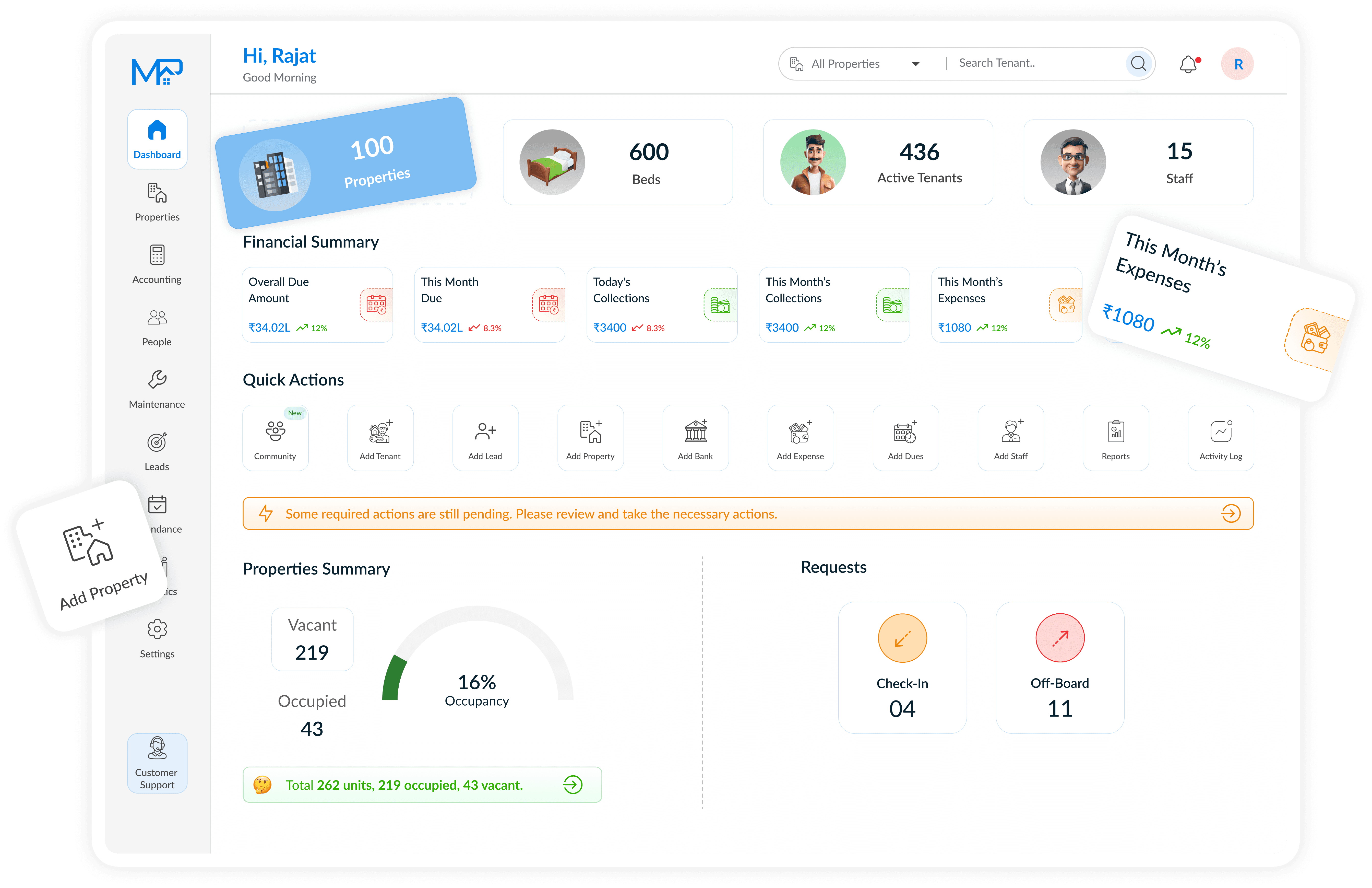Open the Check-In requests card
The height and width of the screenshot is (888, 1372).
pos(902,668)
